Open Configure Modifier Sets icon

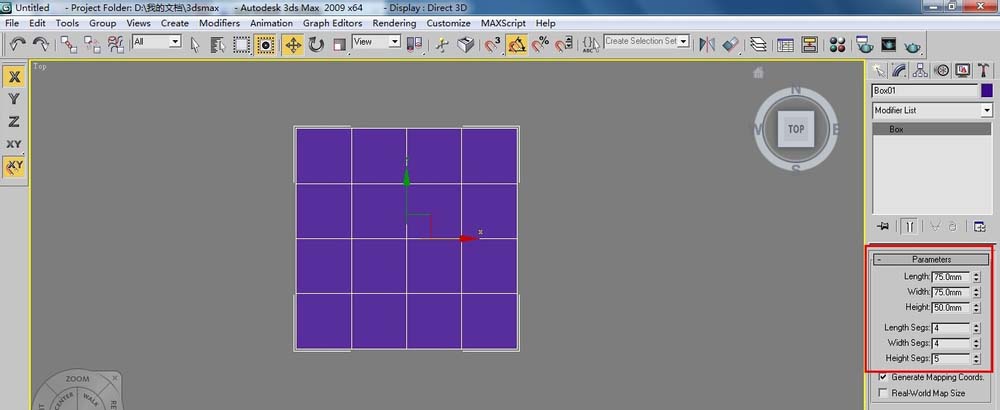[x=980, y=226]
